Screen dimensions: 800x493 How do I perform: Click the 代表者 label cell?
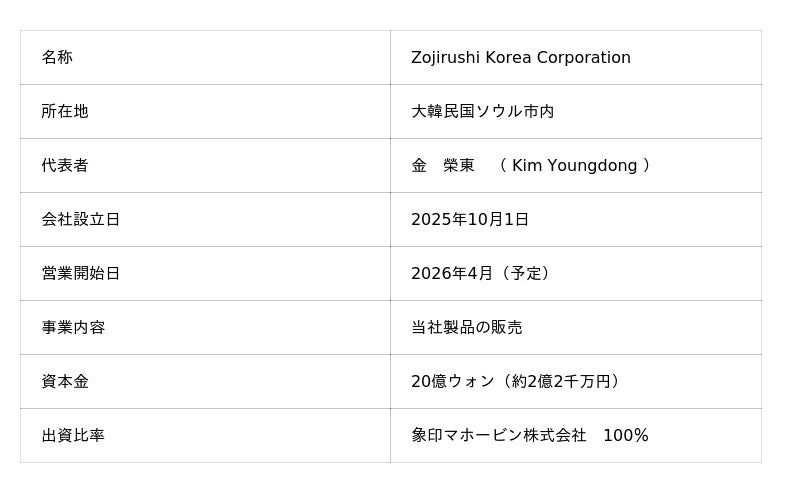tap(65, 166)
